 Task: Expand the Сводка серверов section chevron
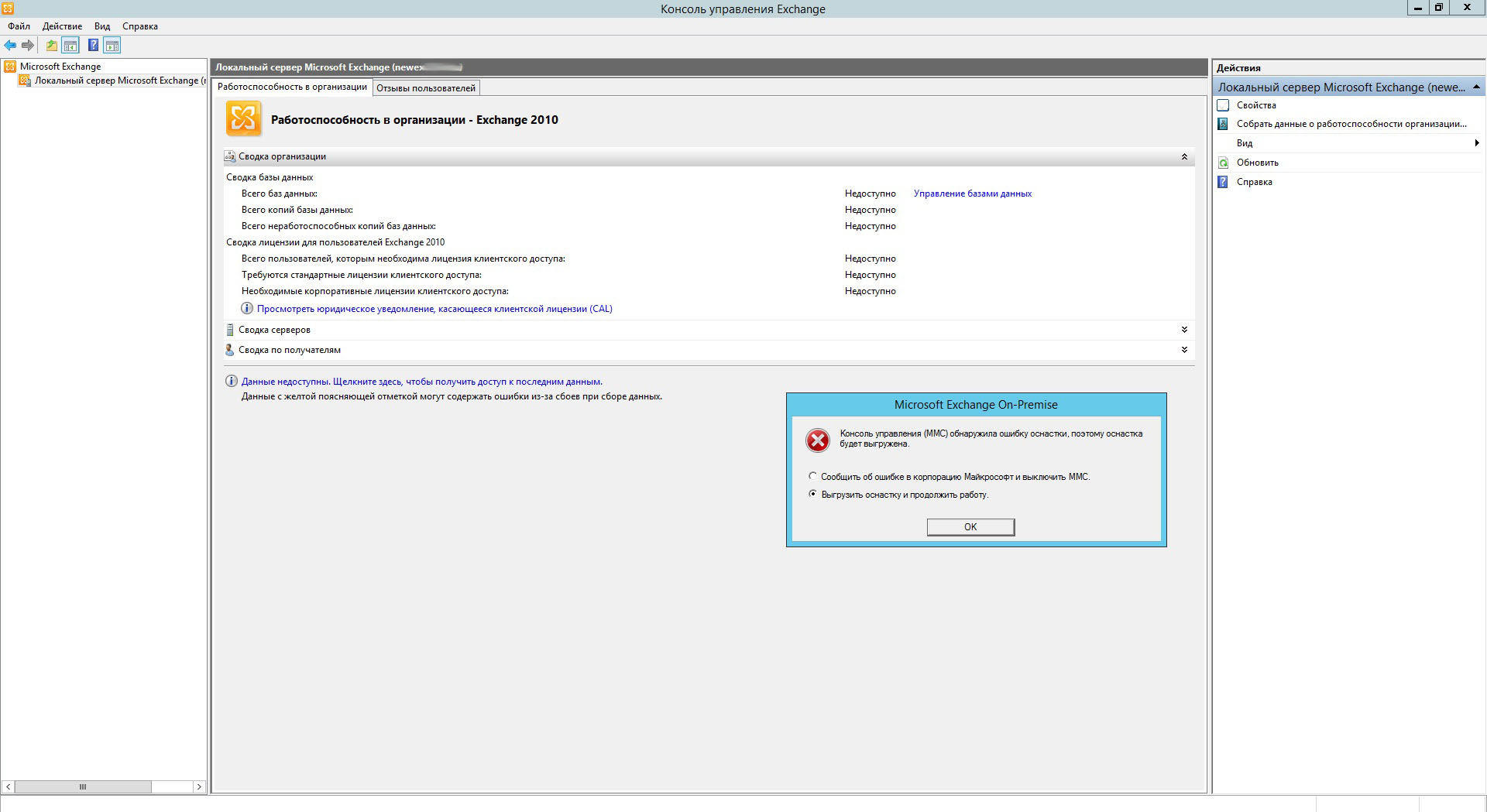(1184, 330)
